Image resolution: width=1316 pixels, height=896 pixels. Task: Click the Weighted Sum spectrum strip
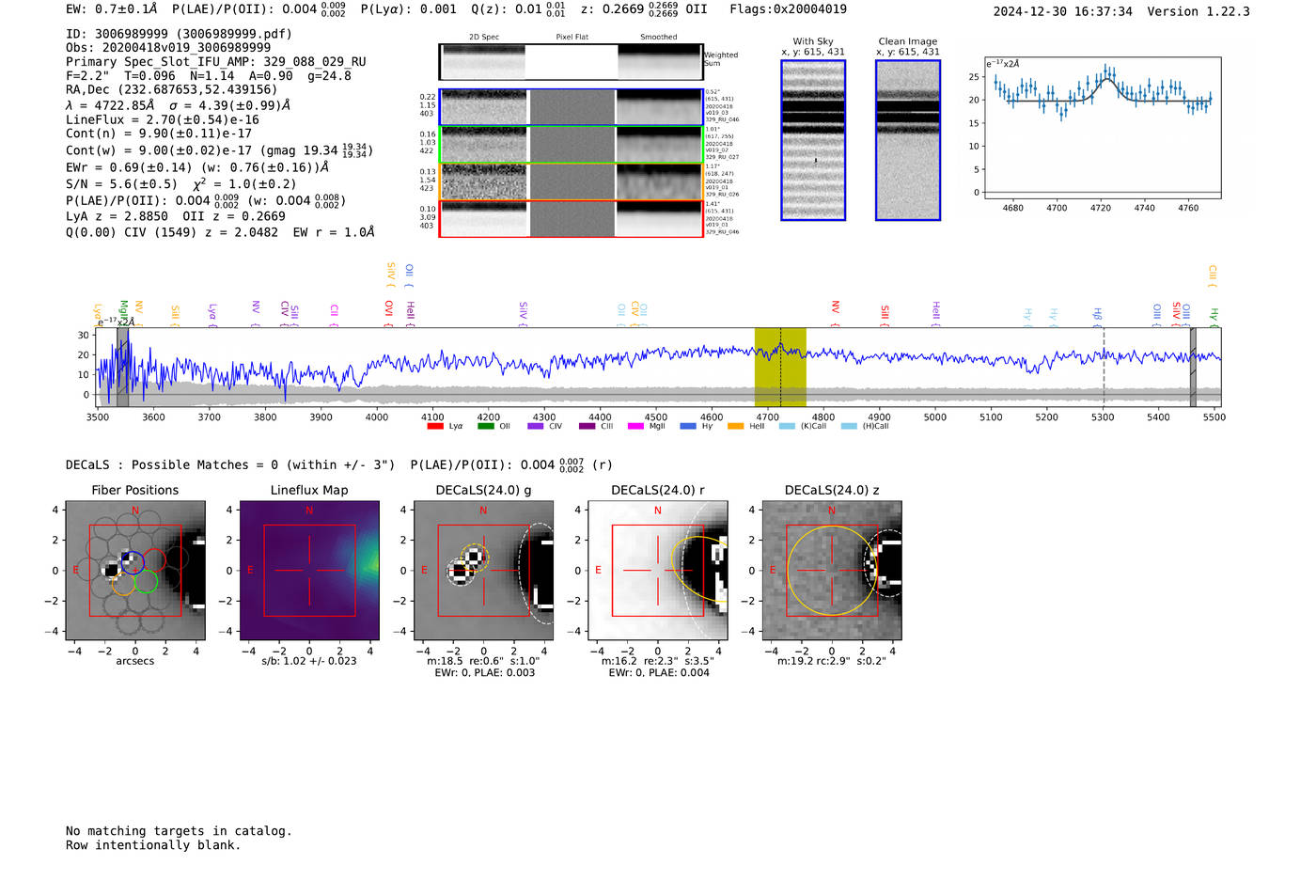[571, 62]
